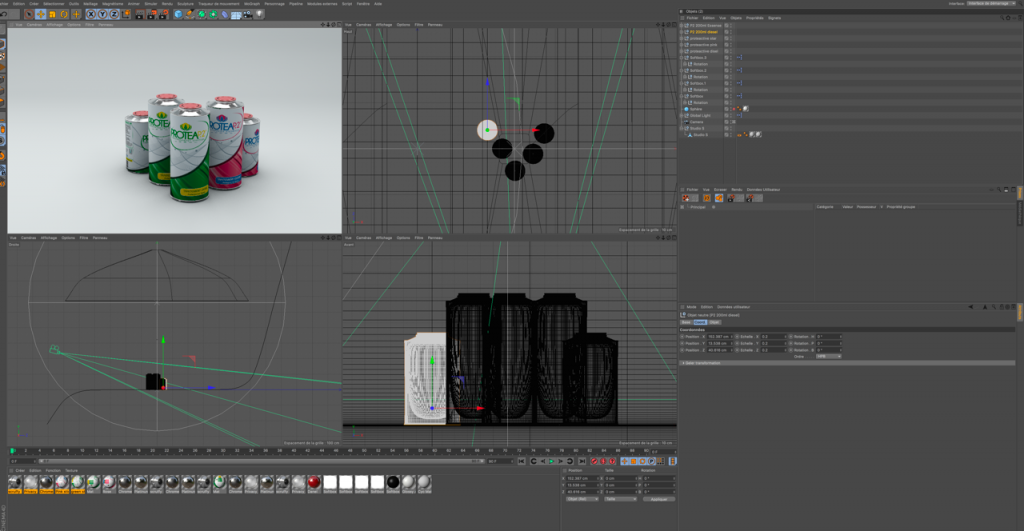Toggle visibility dots of P2 200ml Essence

731,25
